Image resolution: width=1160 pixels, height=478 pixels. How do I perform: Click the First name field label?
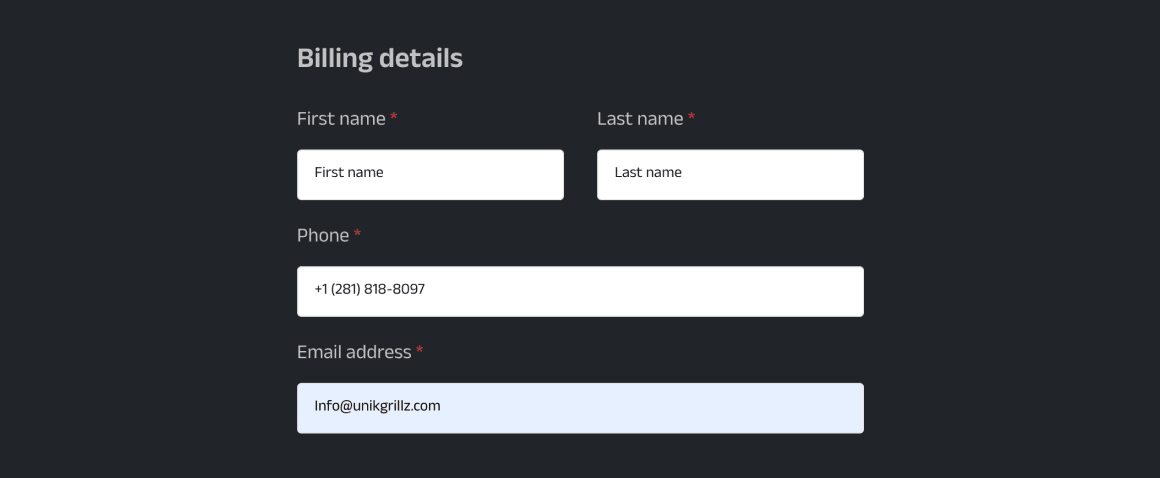click(x=341, y=118)
